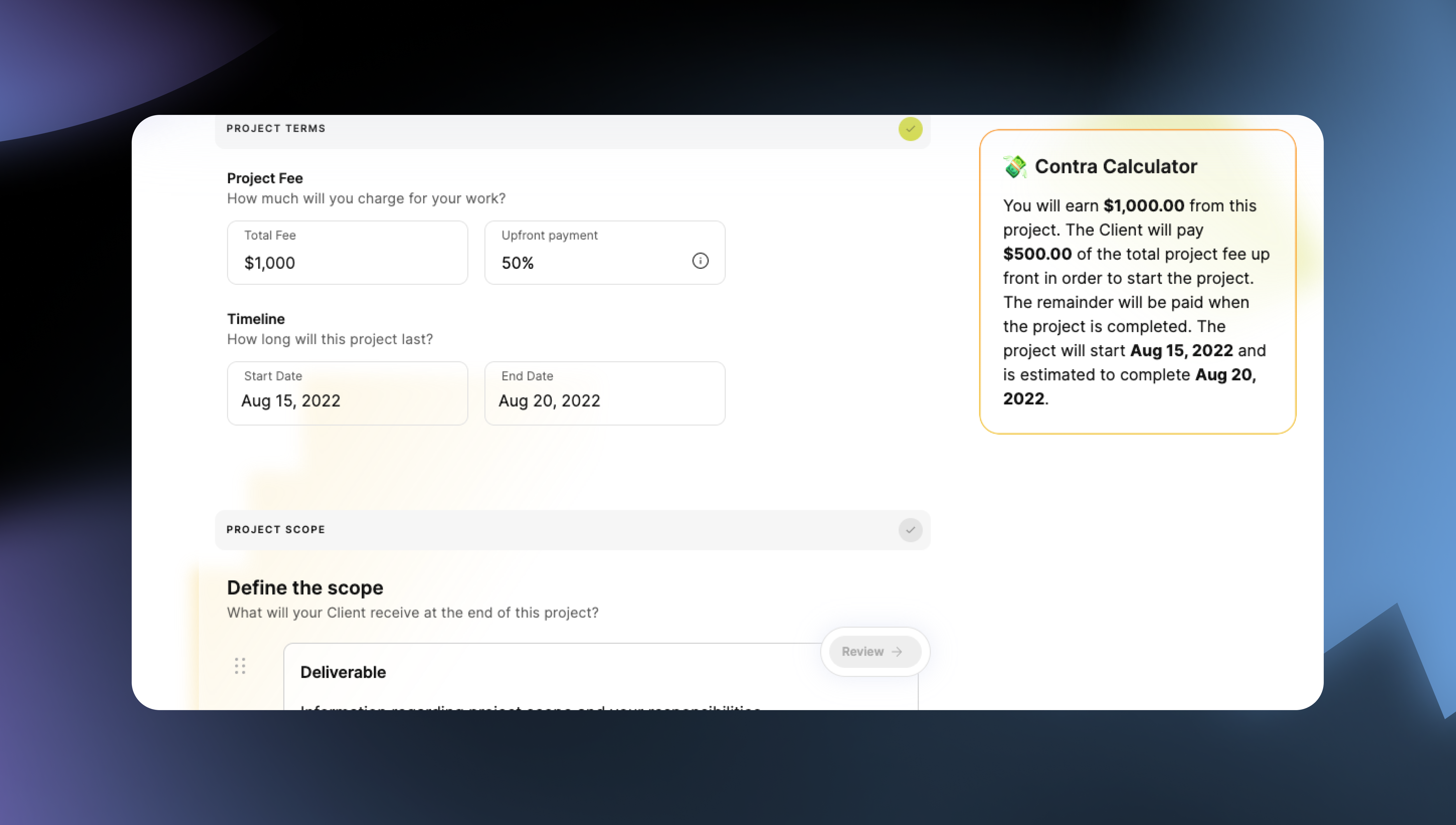The image size is (1456, 825).
Task: Click 'How much will you charge' text
Action: point(366,199)
